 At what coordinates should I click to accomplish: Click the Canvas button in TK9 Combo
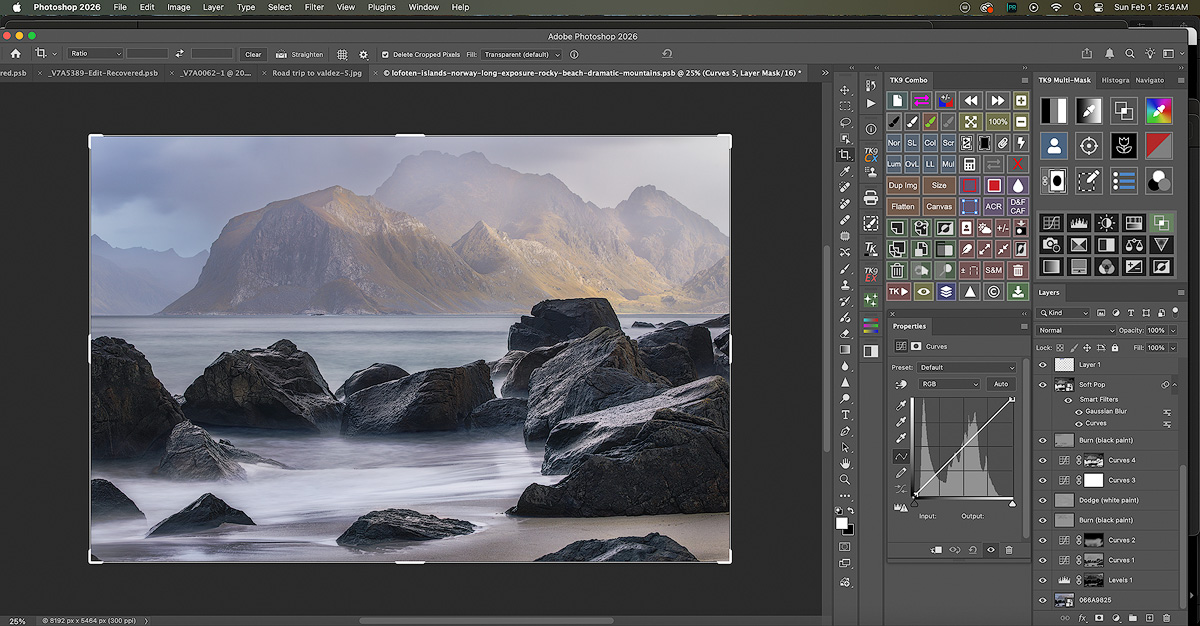939,206
